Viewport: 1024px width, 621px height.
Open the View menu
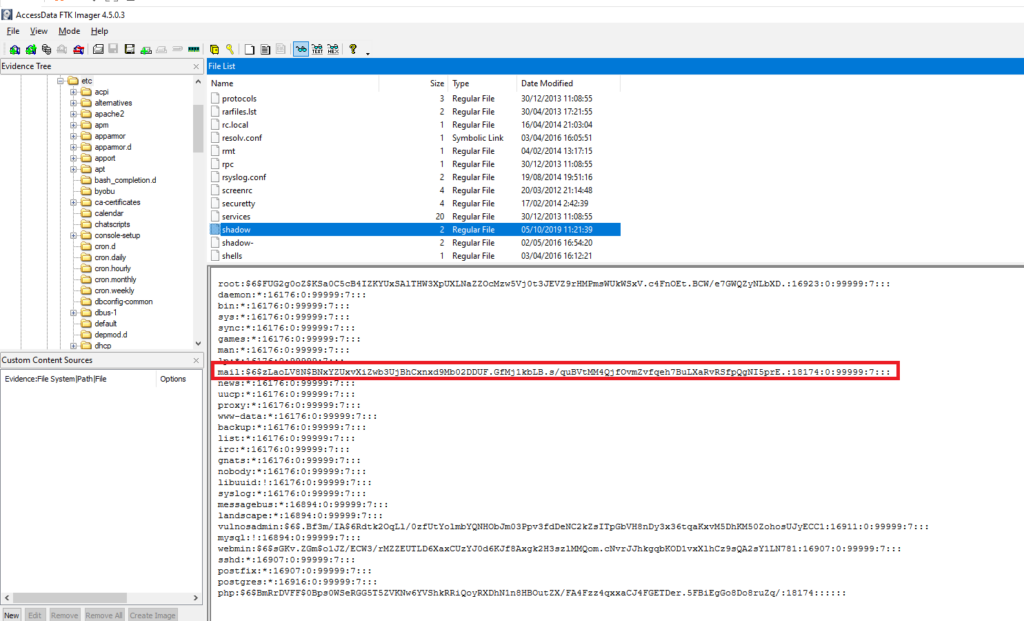pyautogui.click(x=38, y=31)
